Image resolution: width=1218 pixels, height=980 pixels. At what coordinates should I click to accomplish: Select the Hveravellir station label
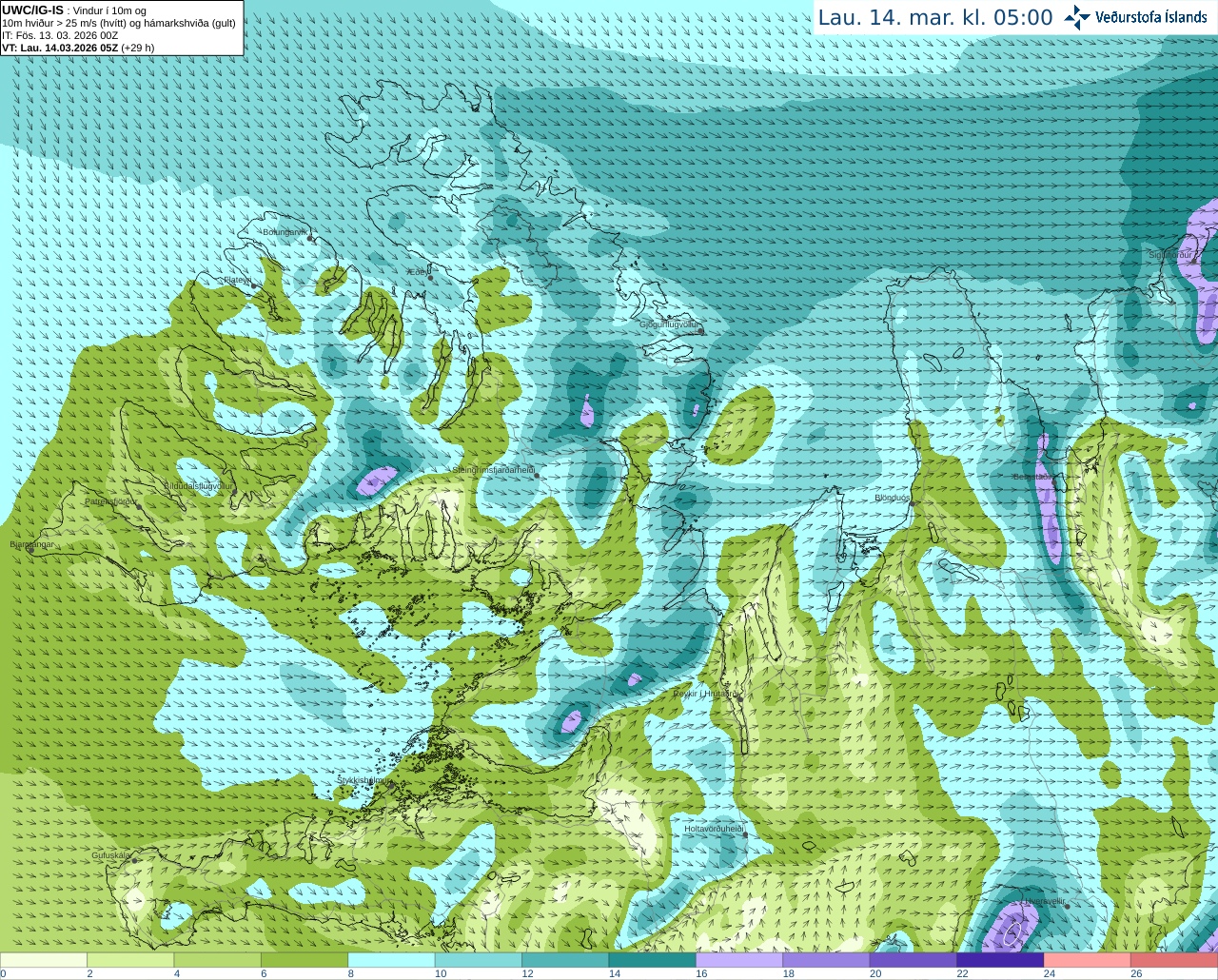coord(1045,901)
